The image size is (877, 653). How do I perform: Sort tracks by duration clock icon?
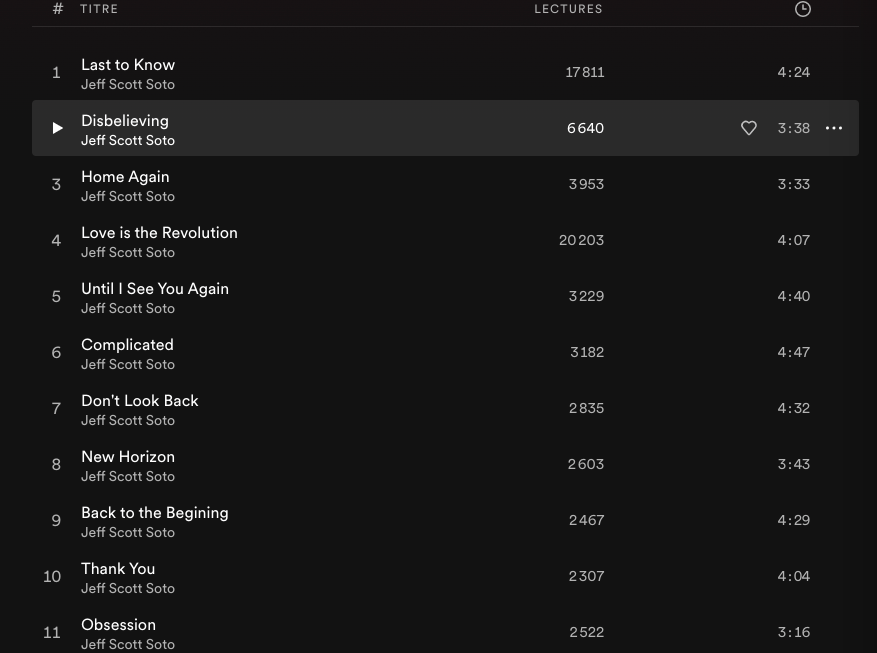[x=802, y=9]
